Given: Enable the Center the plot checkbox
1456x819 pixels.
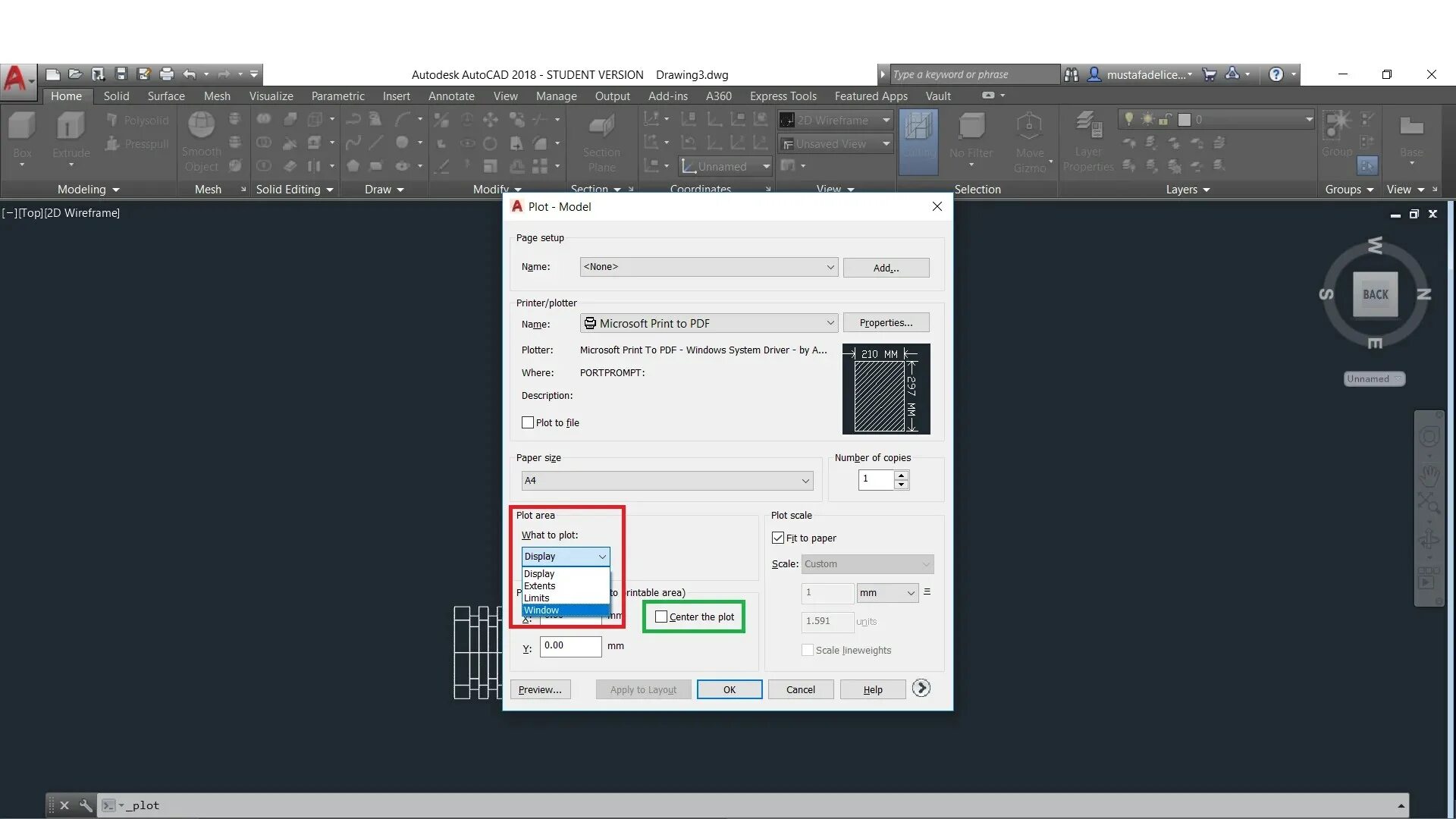Looking at the screenshot, I should (x=661, y=617).
